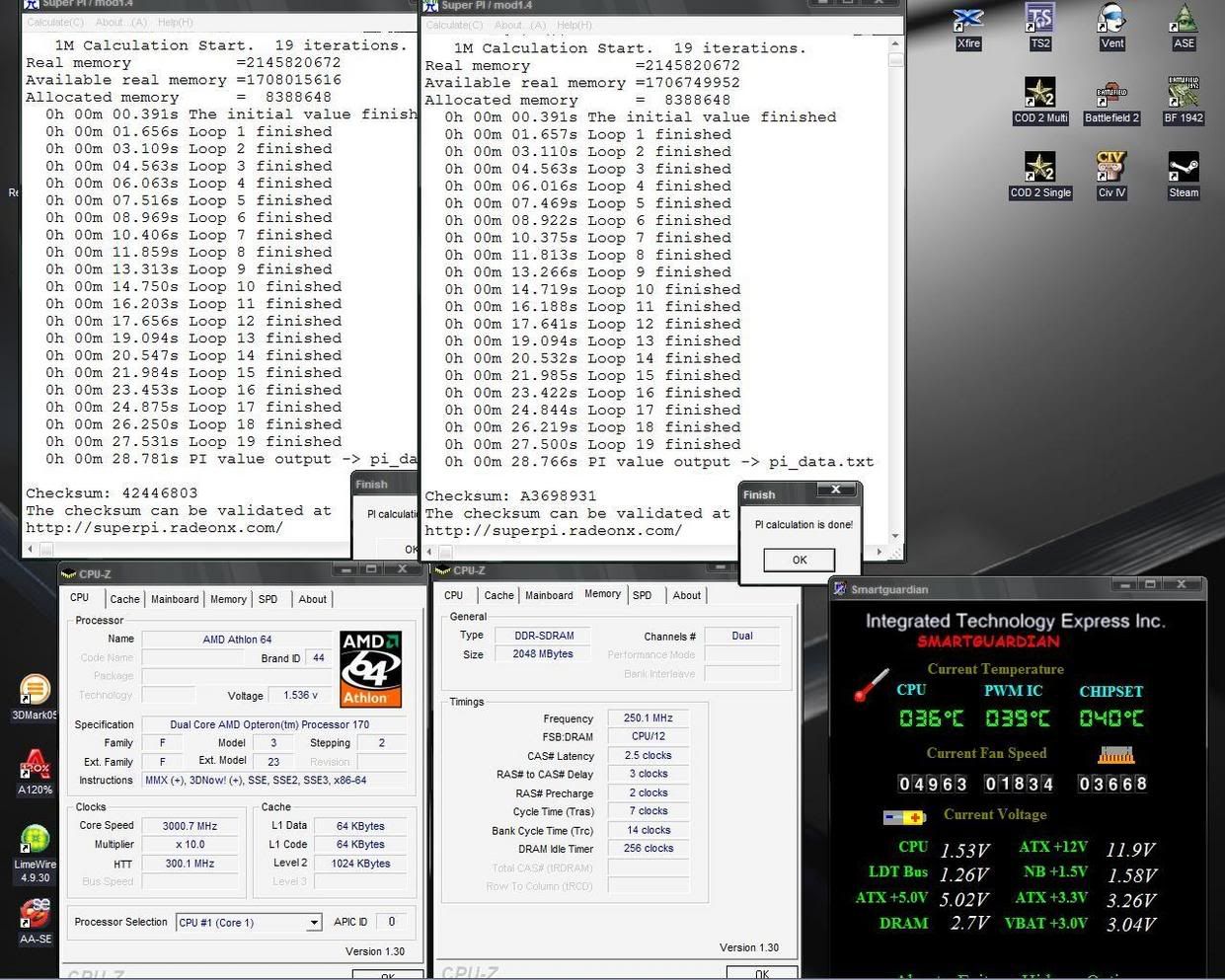The height and width of the screenshot is (980, 1225).
Task: Select the SPD tab in right CPU-Z window
Action: click(x=643, y=595)
